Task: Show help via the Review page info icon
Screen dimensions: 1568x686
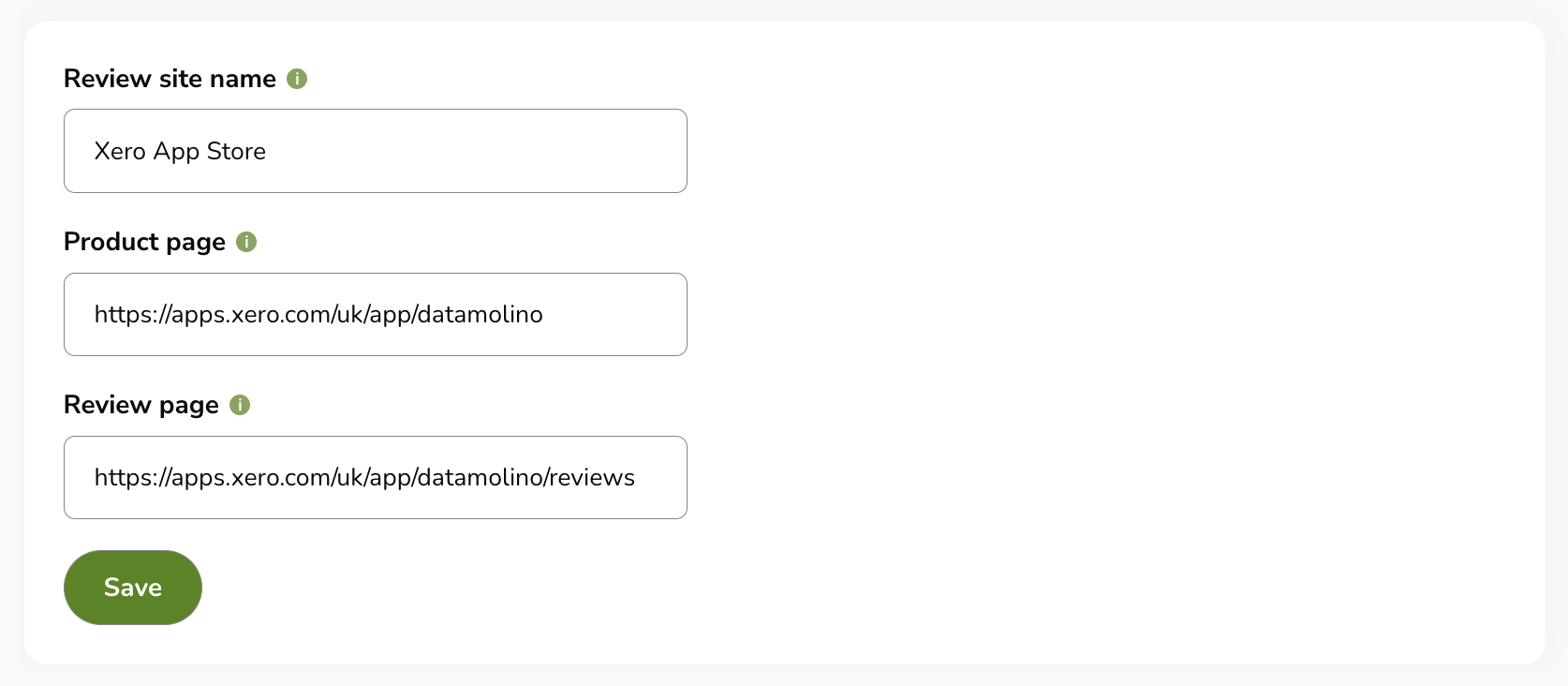Action: tap(240, 405)
